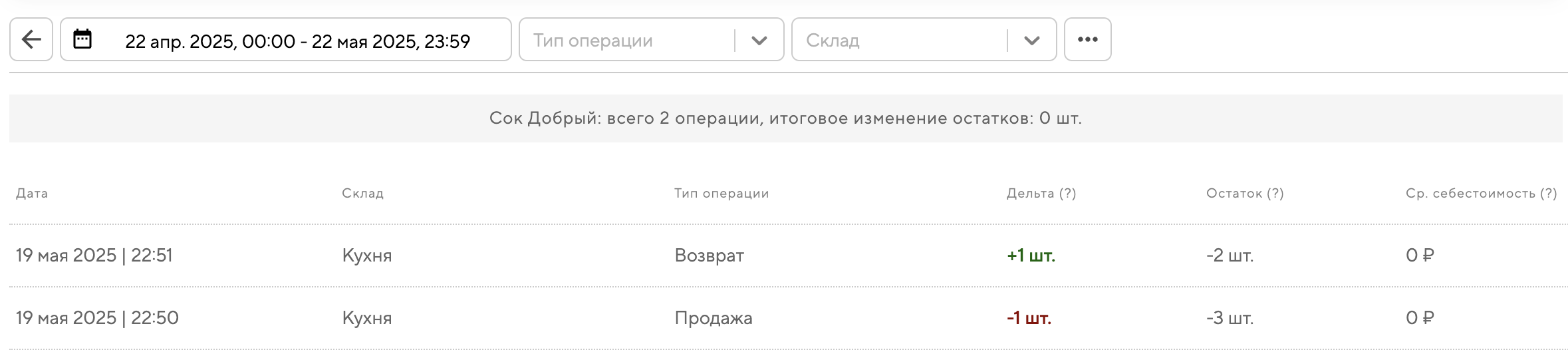Screen dimensions: 1568x362
Task: Click the back arrow button
Action: [31, 40]
